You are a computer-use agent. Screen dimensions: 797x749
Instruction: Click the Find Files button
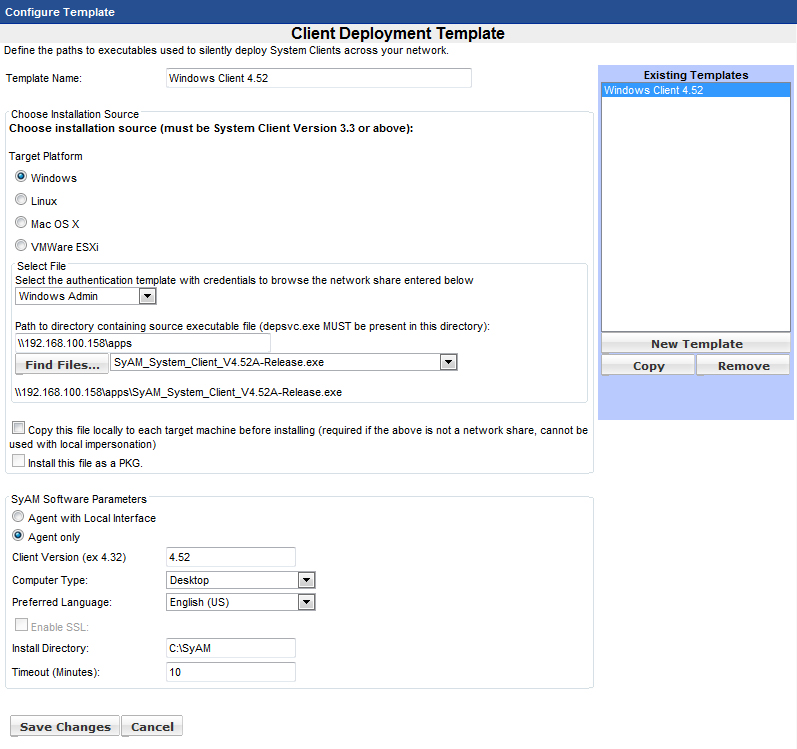(63, 365)
